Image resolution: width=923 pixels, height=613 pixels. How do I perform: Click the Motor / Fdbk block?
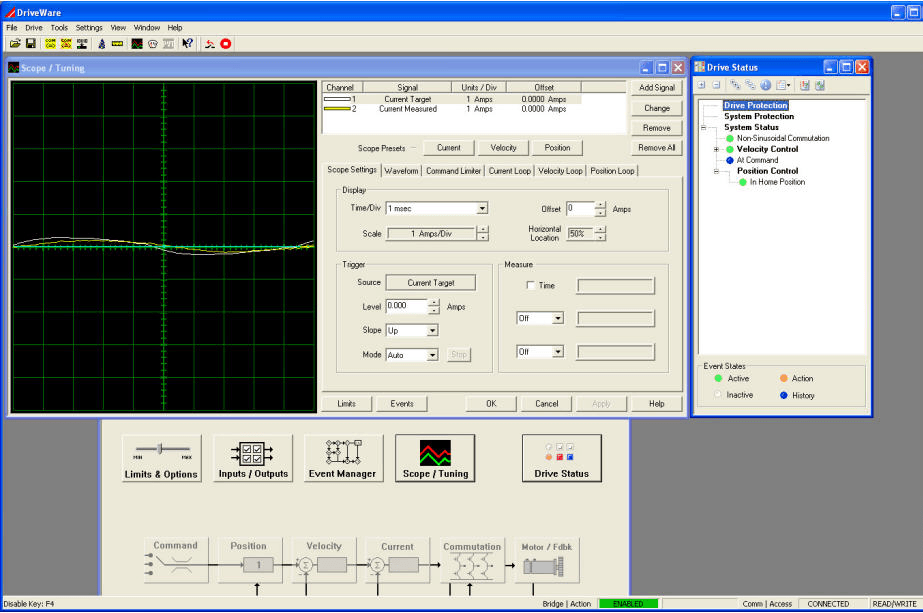(x=546, y=561)
